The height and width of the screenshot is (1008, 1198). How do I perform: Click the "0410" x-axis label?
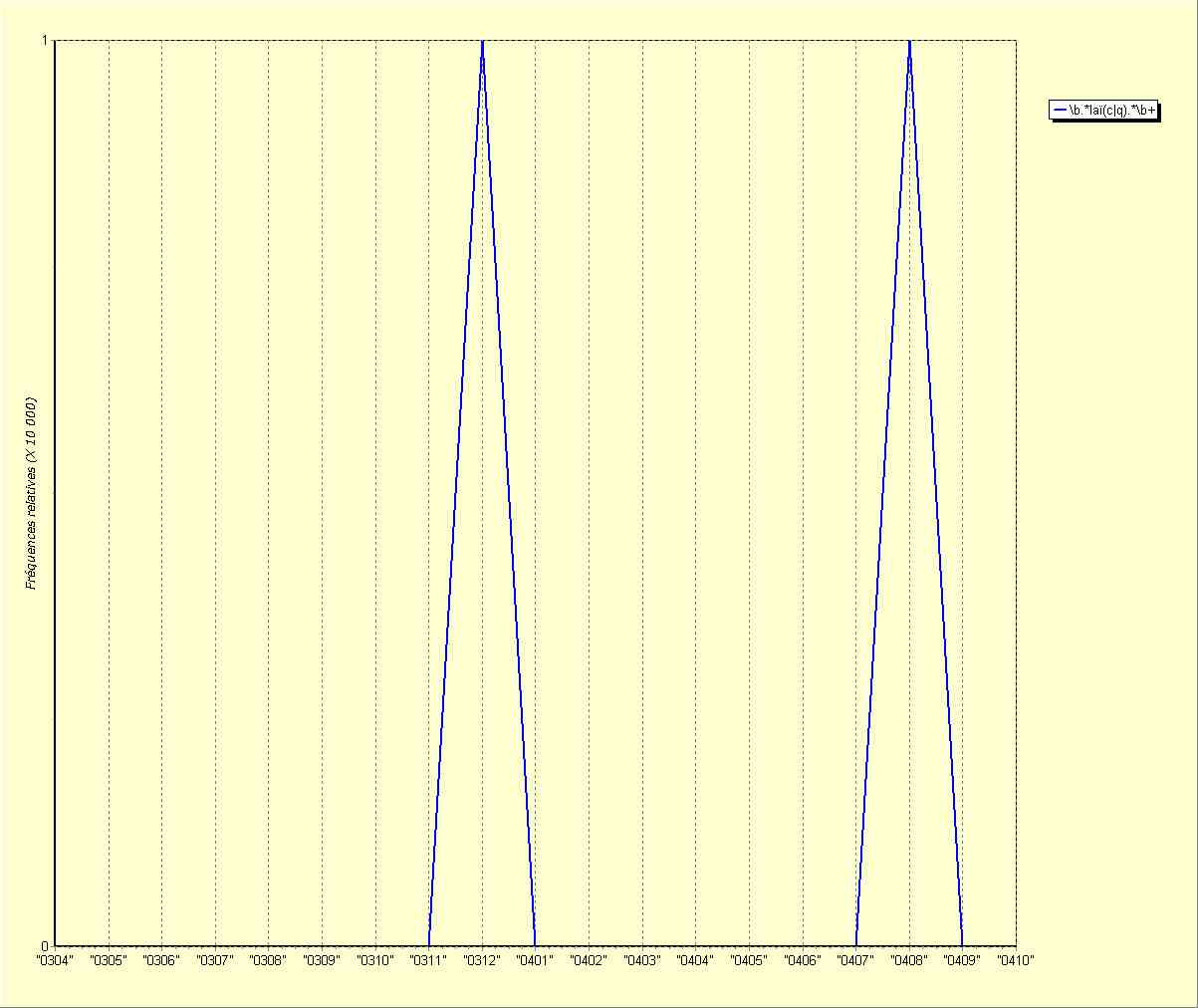[x=1016, y=961]
